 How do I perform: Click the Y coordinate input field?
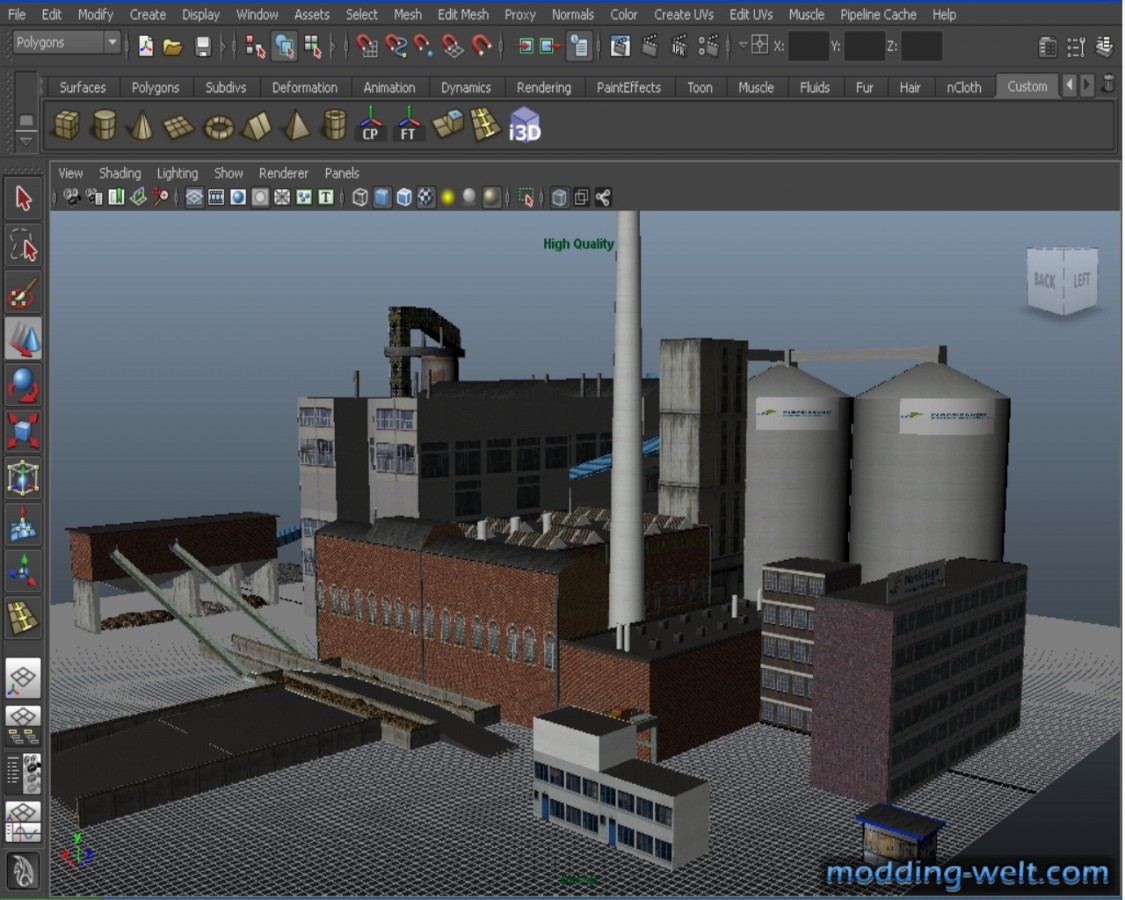(x=865, y=46)
